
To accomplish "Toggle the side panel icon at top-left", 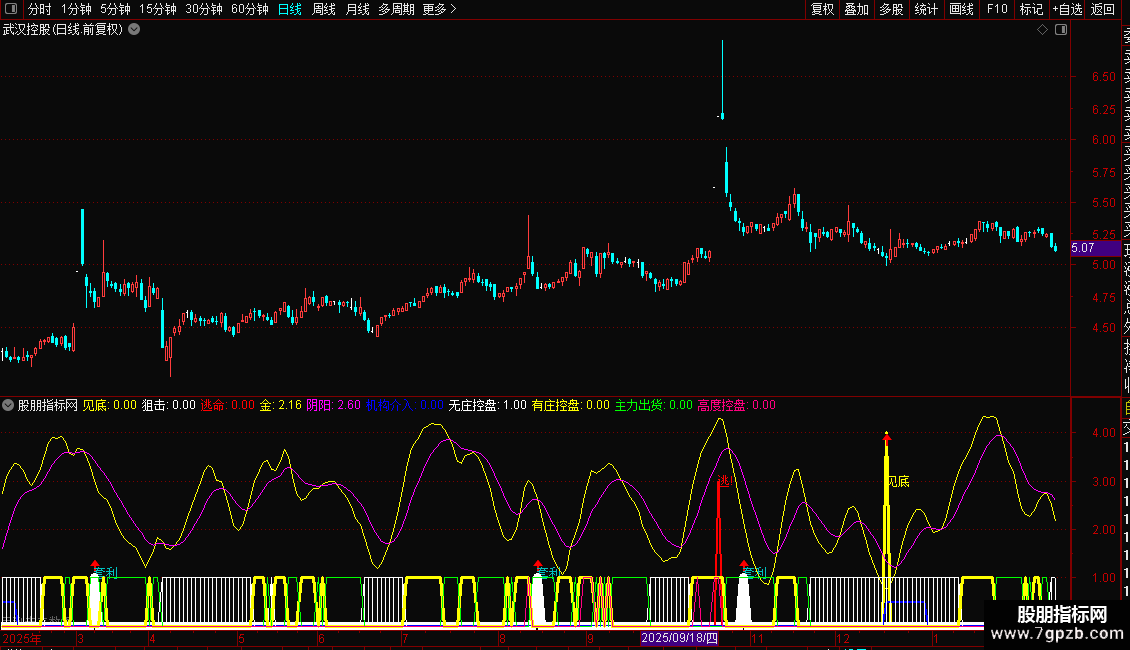I will pos(11,10).
